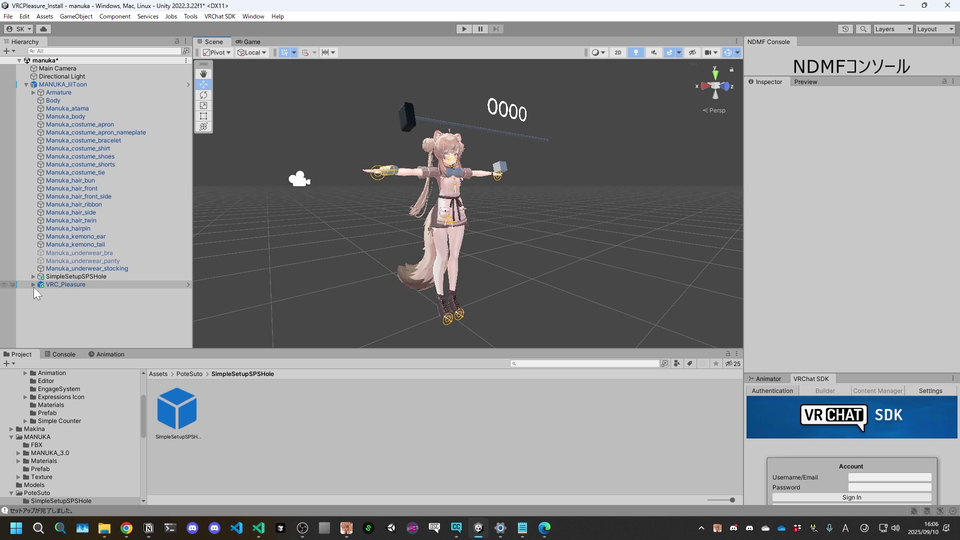960x540 pixels.
Task: Click the Play button
Action: click(463, 29)
